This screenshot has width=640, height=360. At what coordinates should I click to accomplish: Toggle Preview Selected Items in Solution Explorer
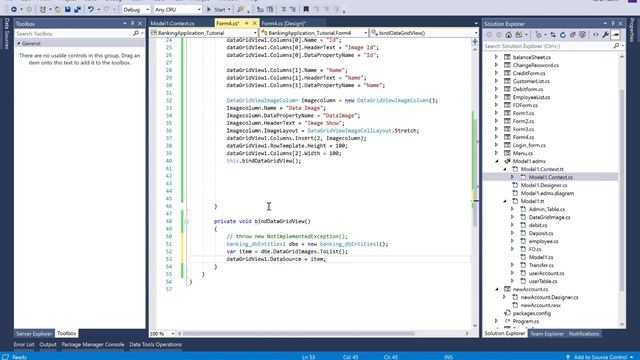tap(616, 35)
